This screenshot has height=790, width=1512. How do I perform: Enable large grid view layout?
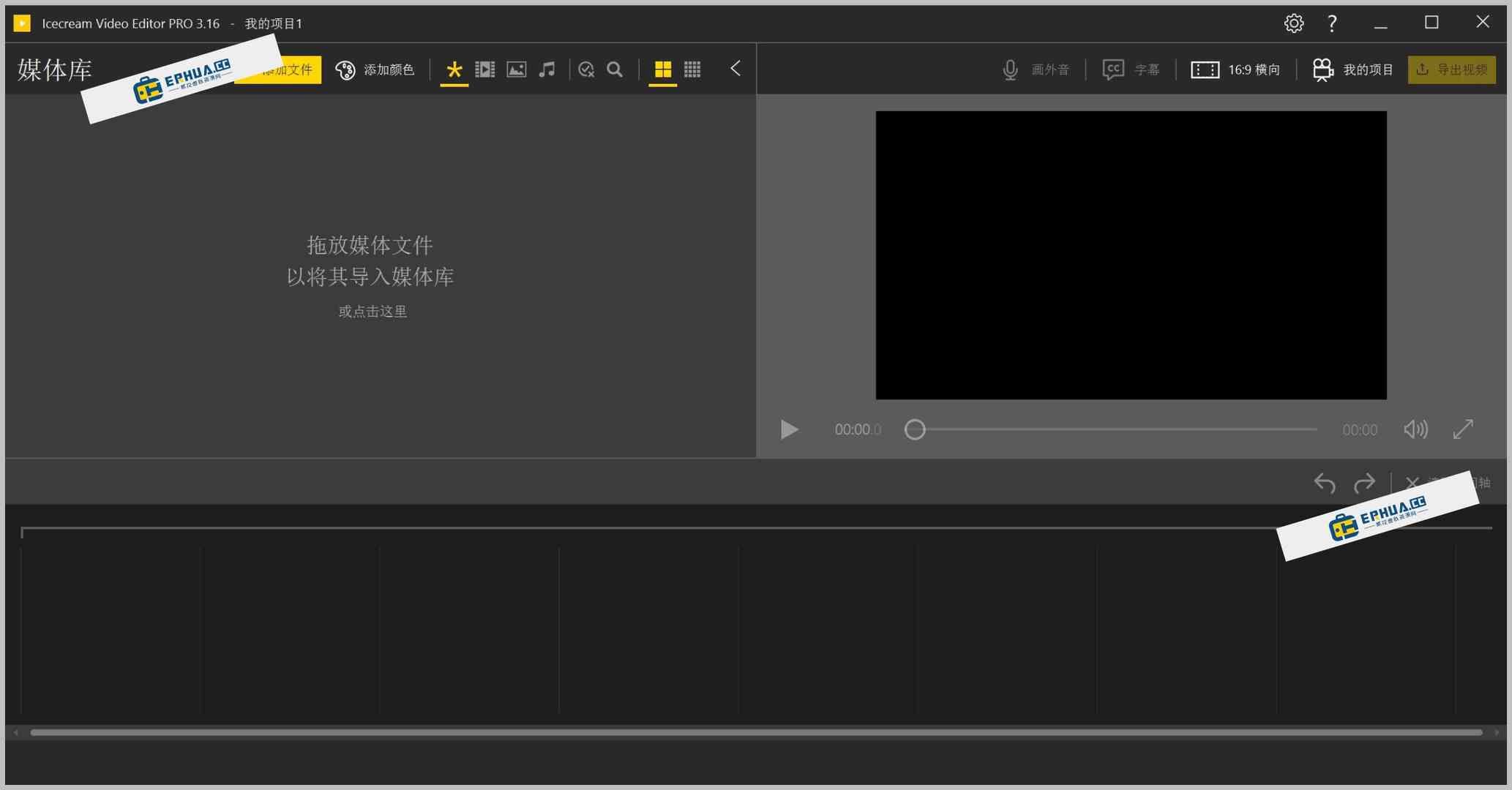663,69
